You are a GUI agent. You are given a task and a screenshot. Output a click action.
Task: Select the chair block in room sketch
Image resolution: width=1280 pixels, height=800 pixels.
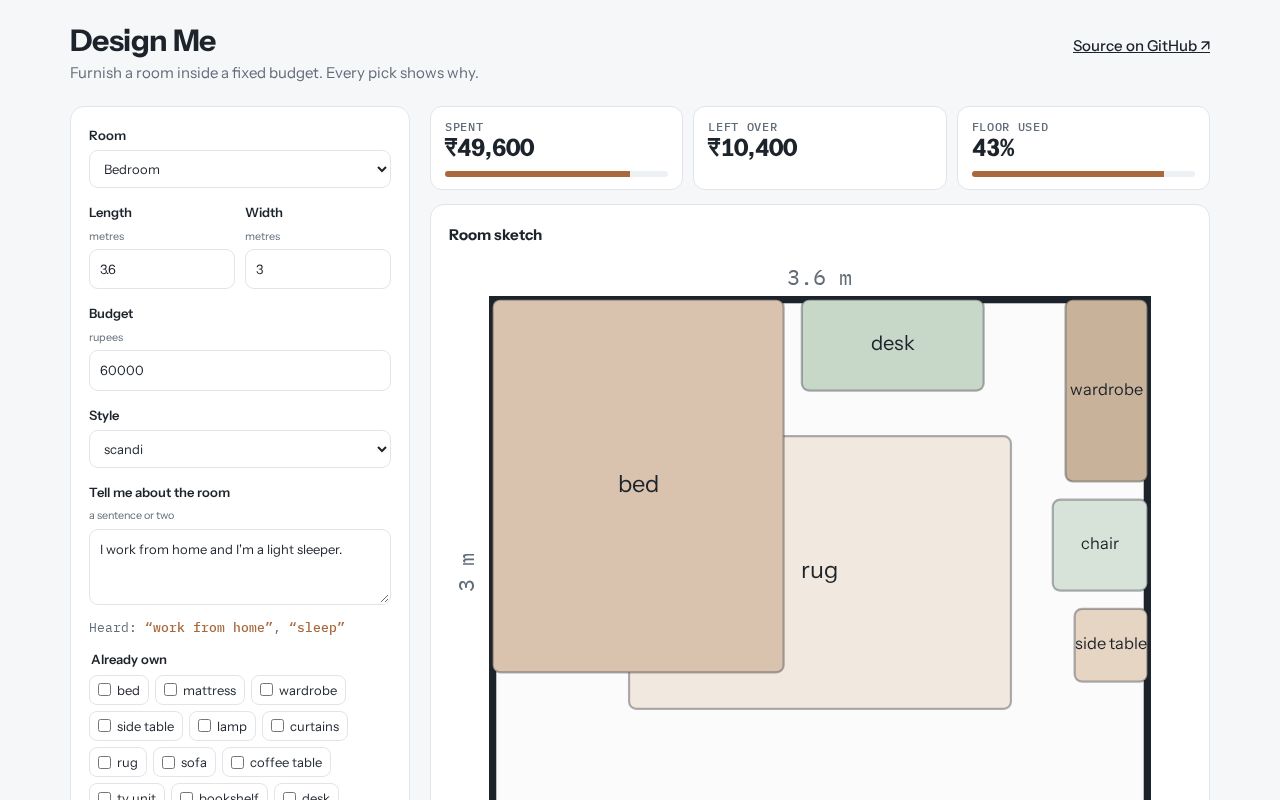coord(1100,545)
